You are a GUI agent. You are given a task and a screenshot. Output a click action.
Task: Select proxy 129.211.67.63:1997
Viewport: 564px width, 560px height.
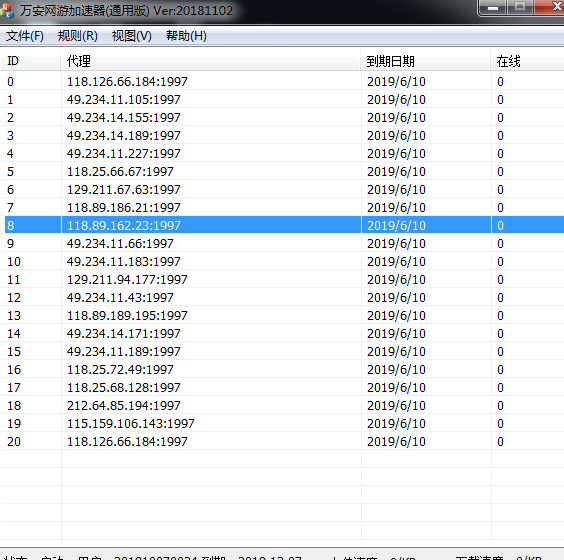click(282, 190)
